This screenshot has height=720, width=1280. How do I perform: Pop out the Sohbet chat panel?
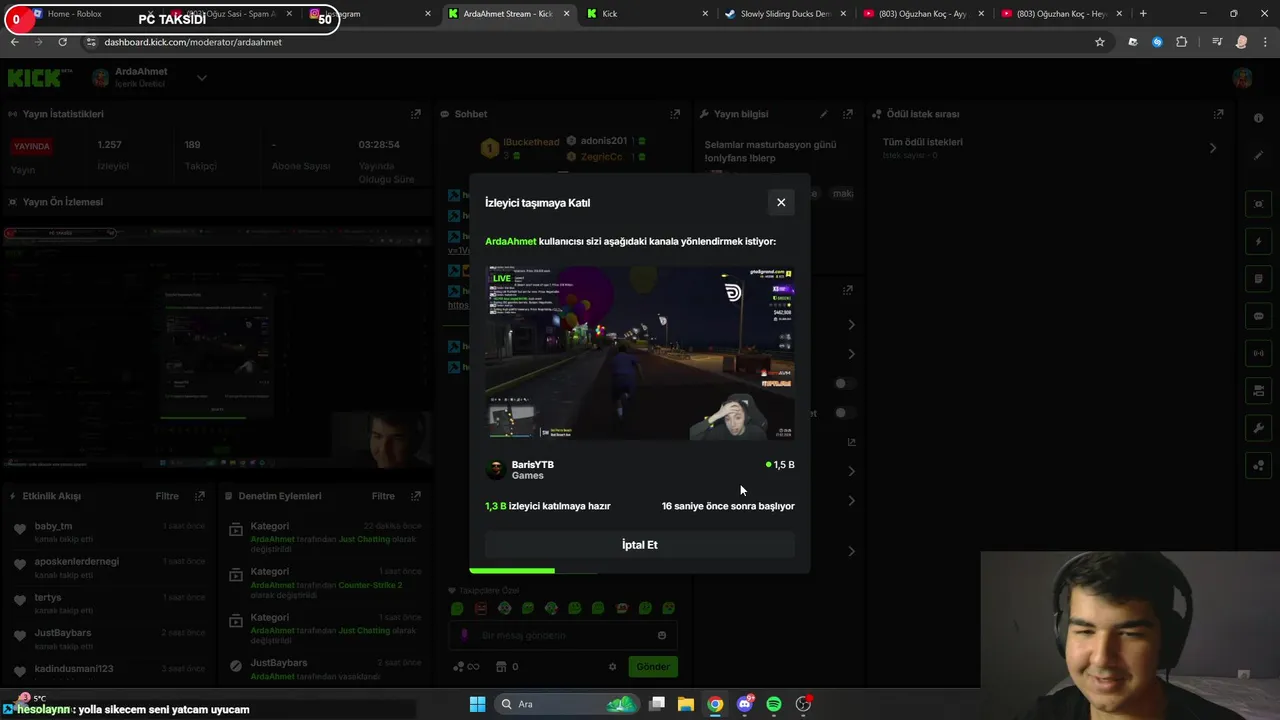pos(675,114)
